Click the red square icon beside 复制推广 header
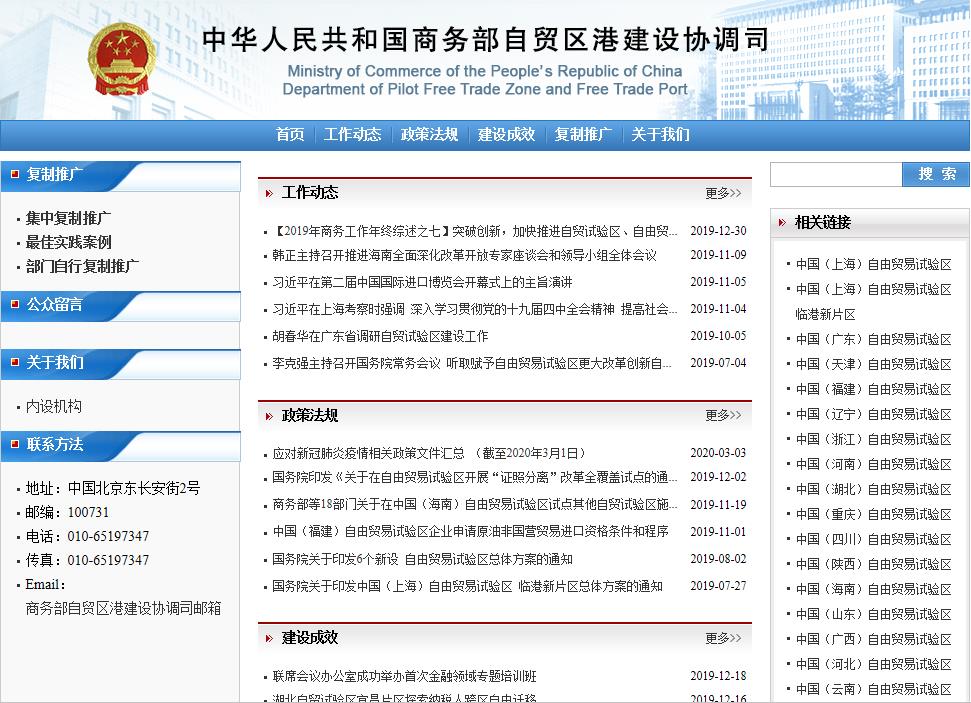The width and height of the screenshot is (971, 703). [x=14, y=173]
